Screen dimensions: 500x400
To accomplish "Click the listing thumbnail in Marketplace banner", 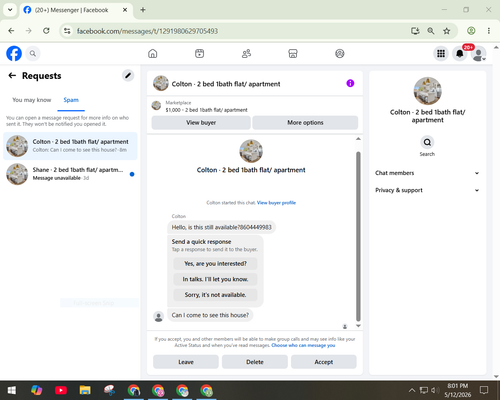I will [156, 106].
